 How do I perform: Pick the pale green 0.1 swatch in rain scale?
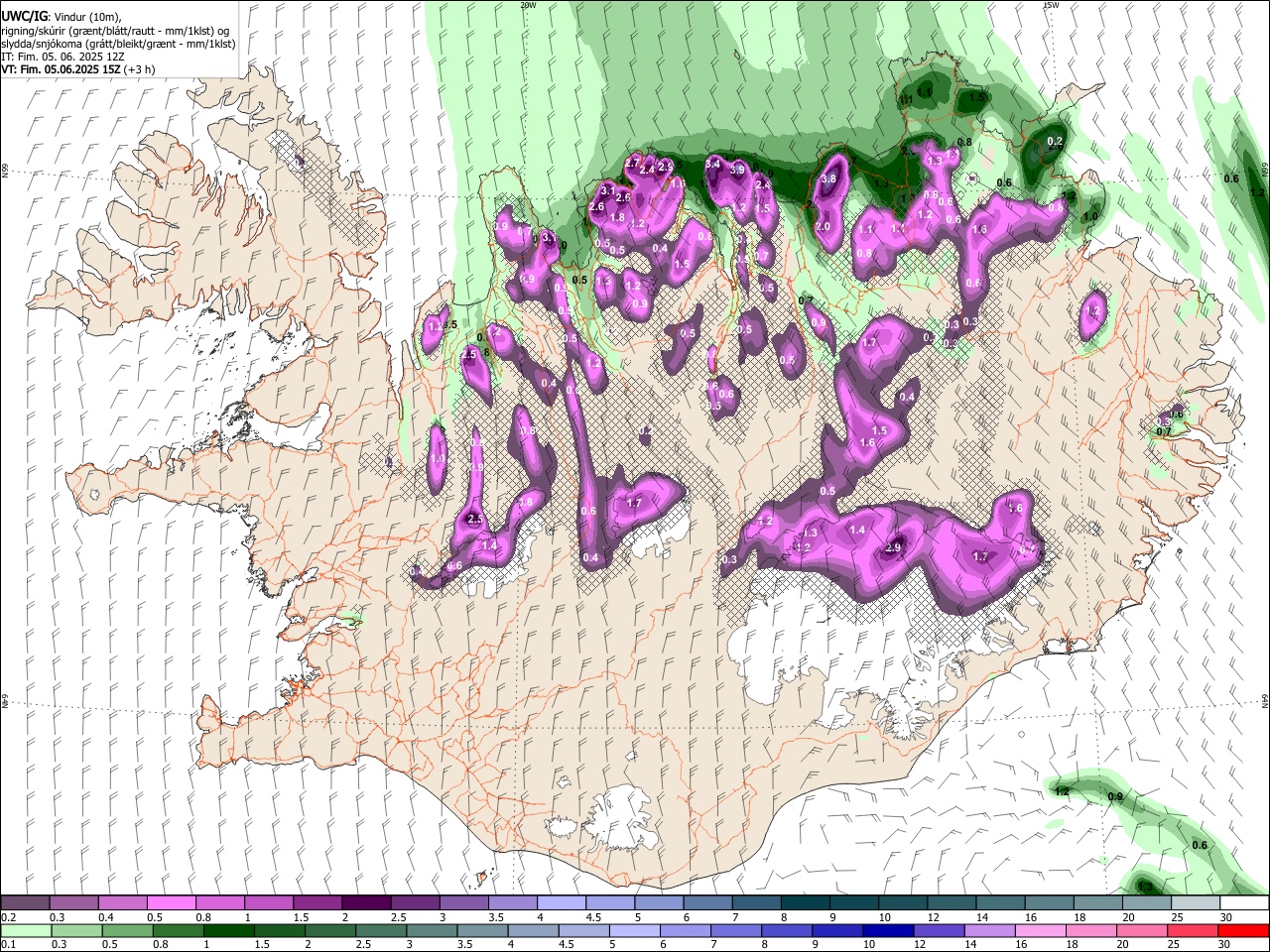pos(25,930)
